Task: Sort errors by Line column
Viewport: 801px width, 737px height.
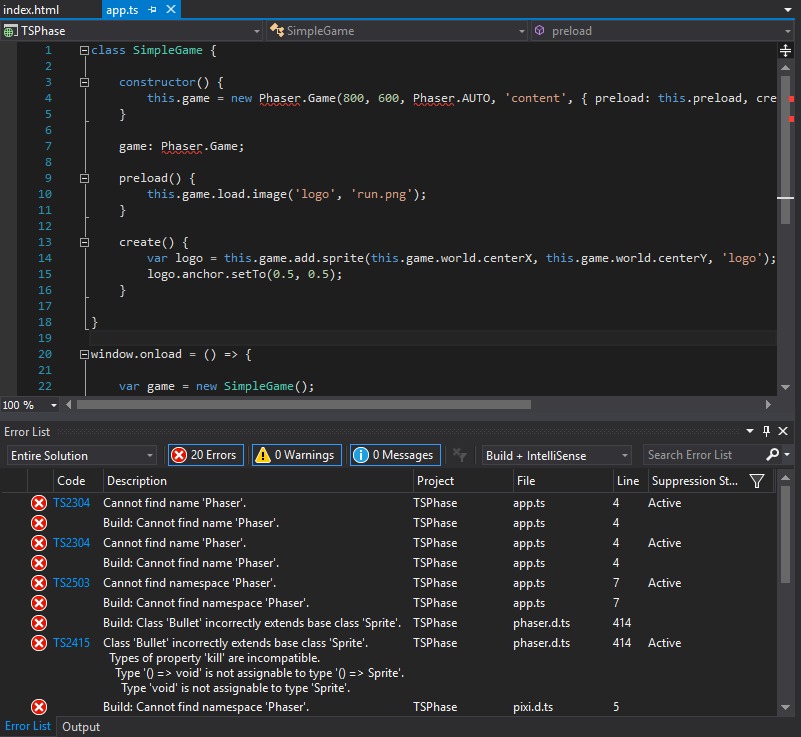Action: [630, 481]
